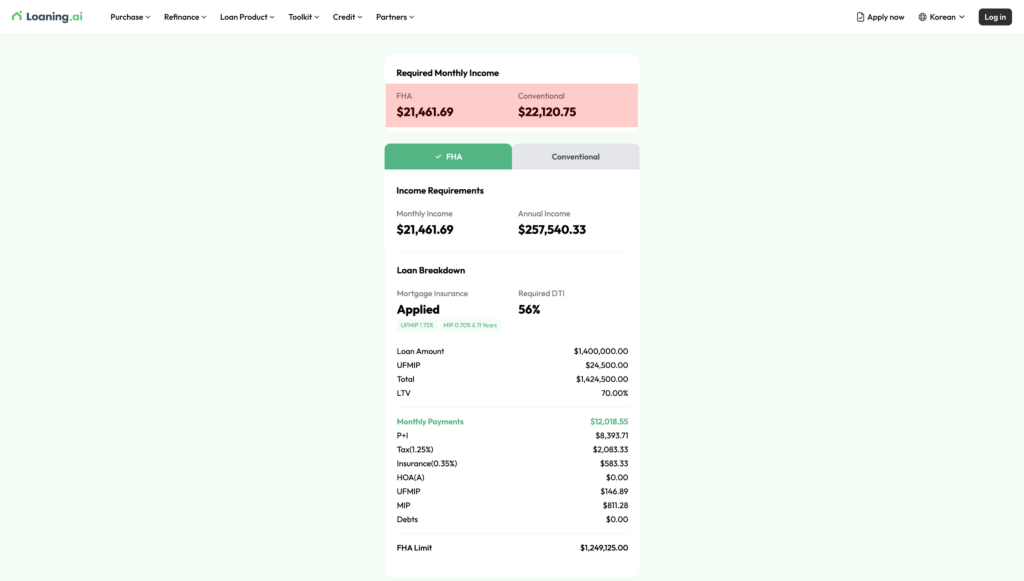Viewport: 1024px width, 581px height.
Task: Open the Credit menu
Action: click(x=347, y=17)
